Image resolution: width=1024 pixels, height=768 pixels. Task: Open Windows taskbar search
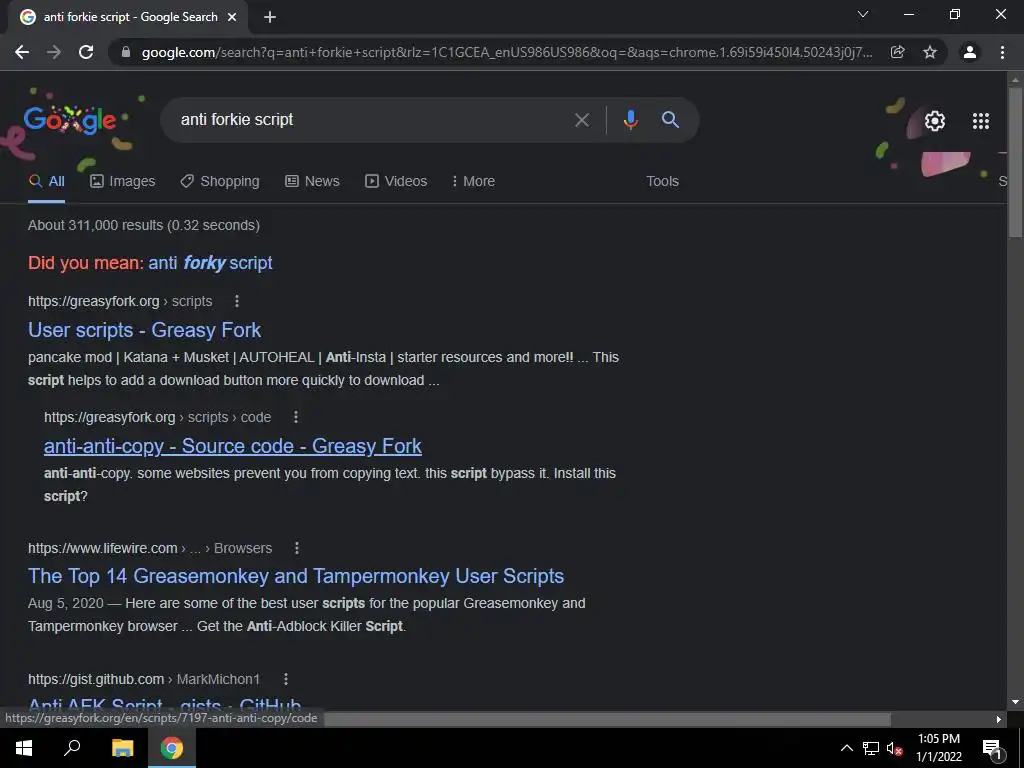pos(72,748)
